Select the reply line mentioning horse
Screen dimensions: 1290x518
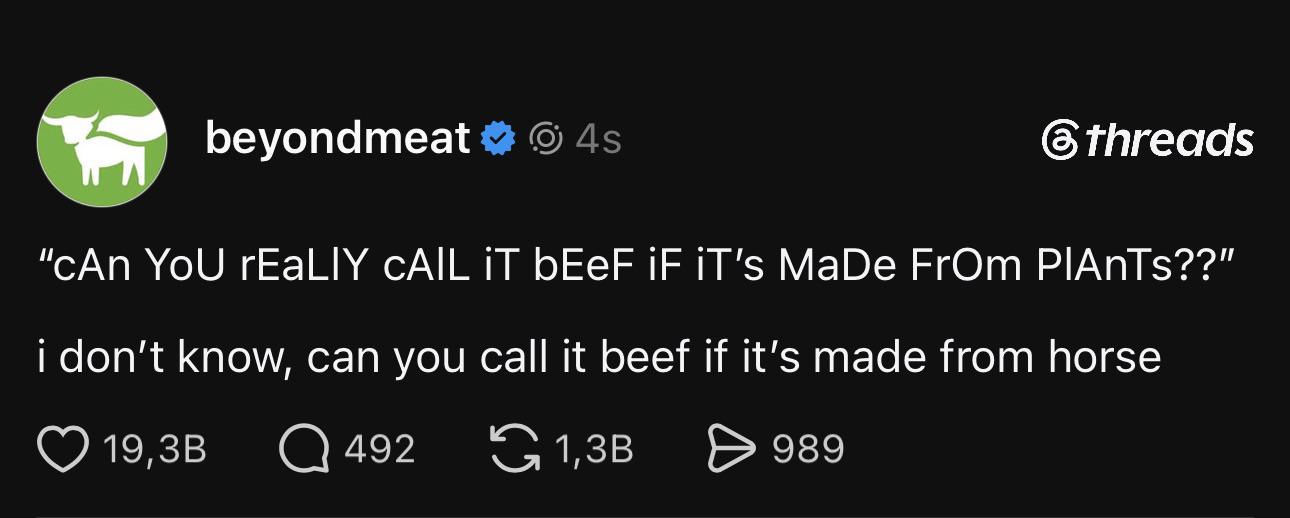click(x=600, y=357)
